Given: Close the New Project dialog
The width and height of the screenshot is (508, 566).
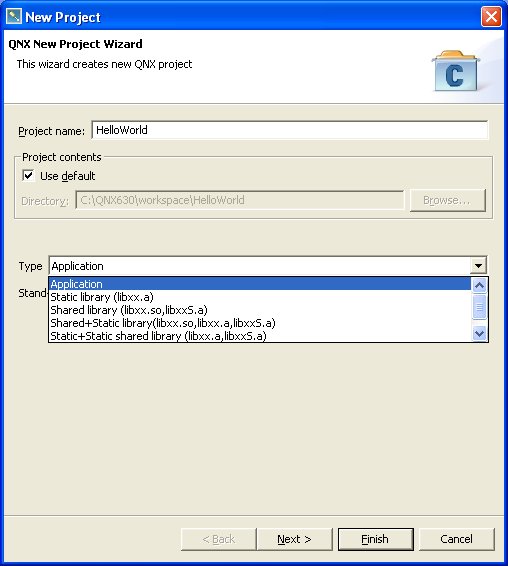Looking at the screenshot, I should 491,17.
